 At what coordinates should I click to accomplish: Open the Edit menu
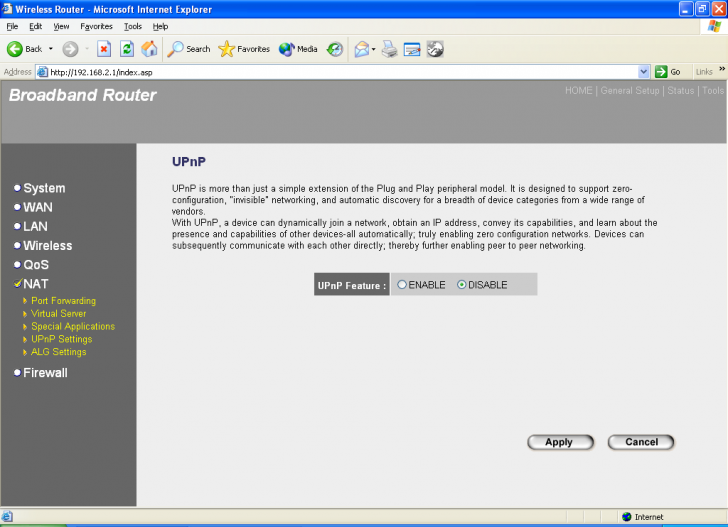point(35,26)
